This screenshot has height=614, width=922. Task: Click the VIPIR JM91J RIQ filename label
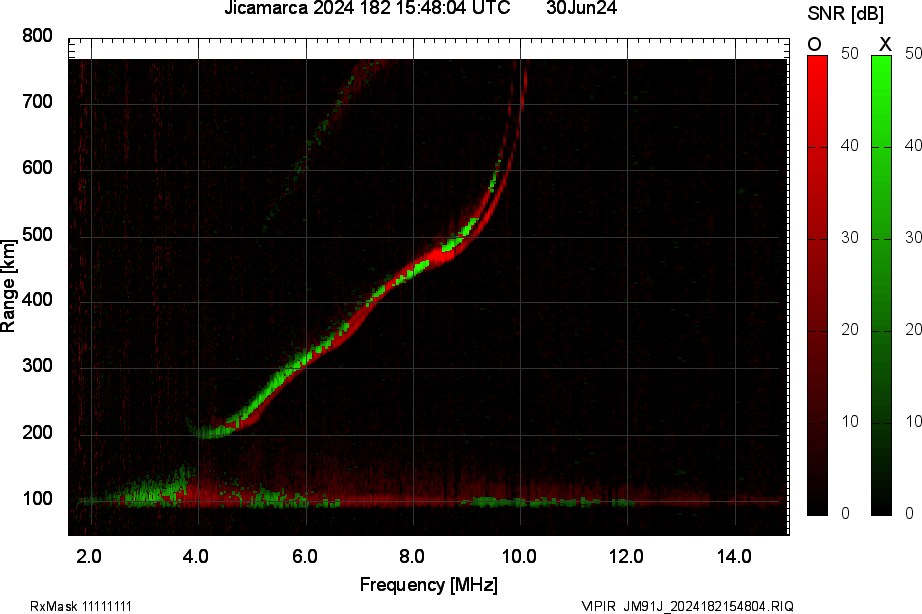pyautogui.click(x=687, y=606)
